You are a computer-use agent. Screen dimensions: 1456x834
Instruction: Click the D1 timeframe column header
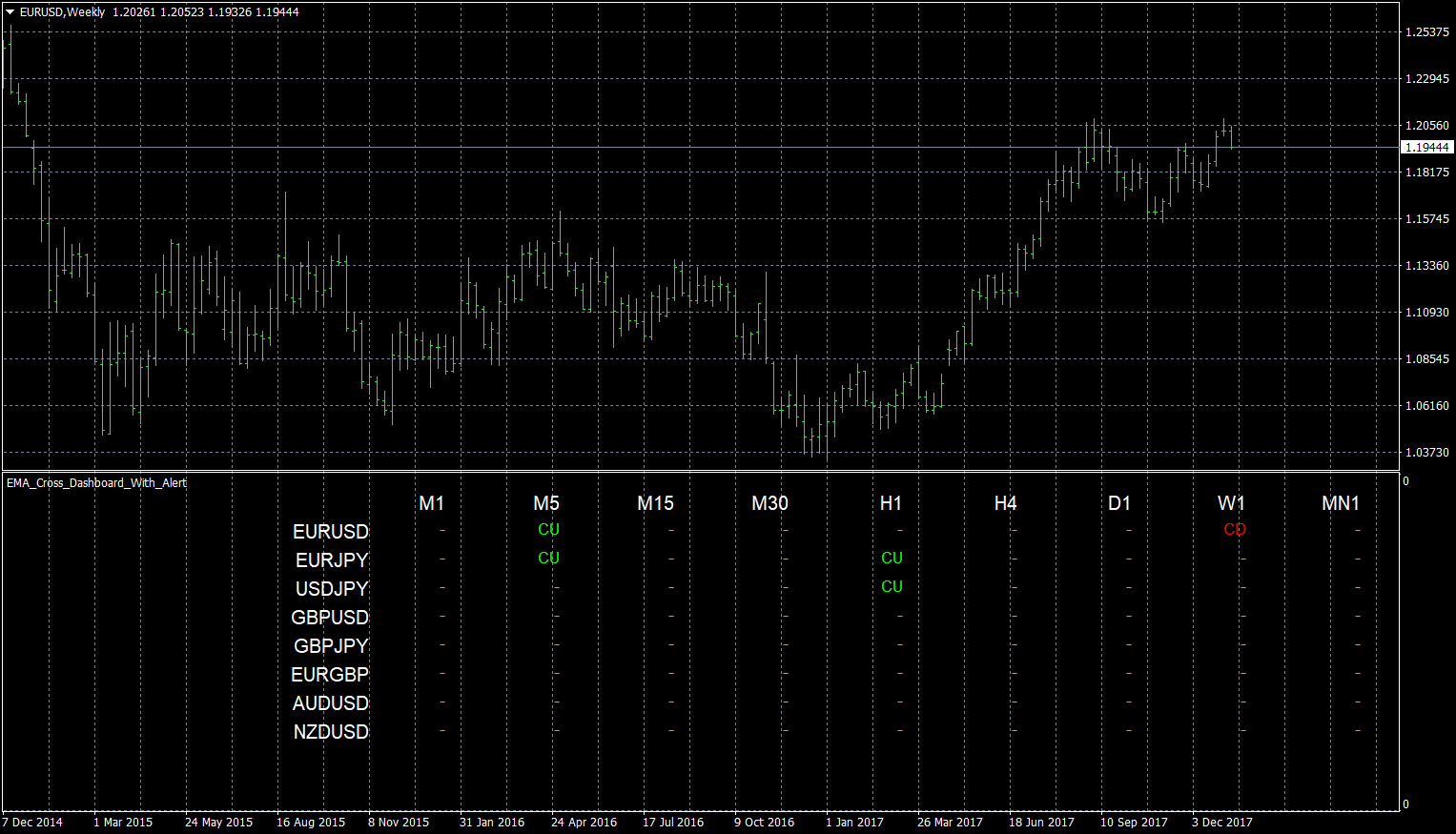[1119, 503]
